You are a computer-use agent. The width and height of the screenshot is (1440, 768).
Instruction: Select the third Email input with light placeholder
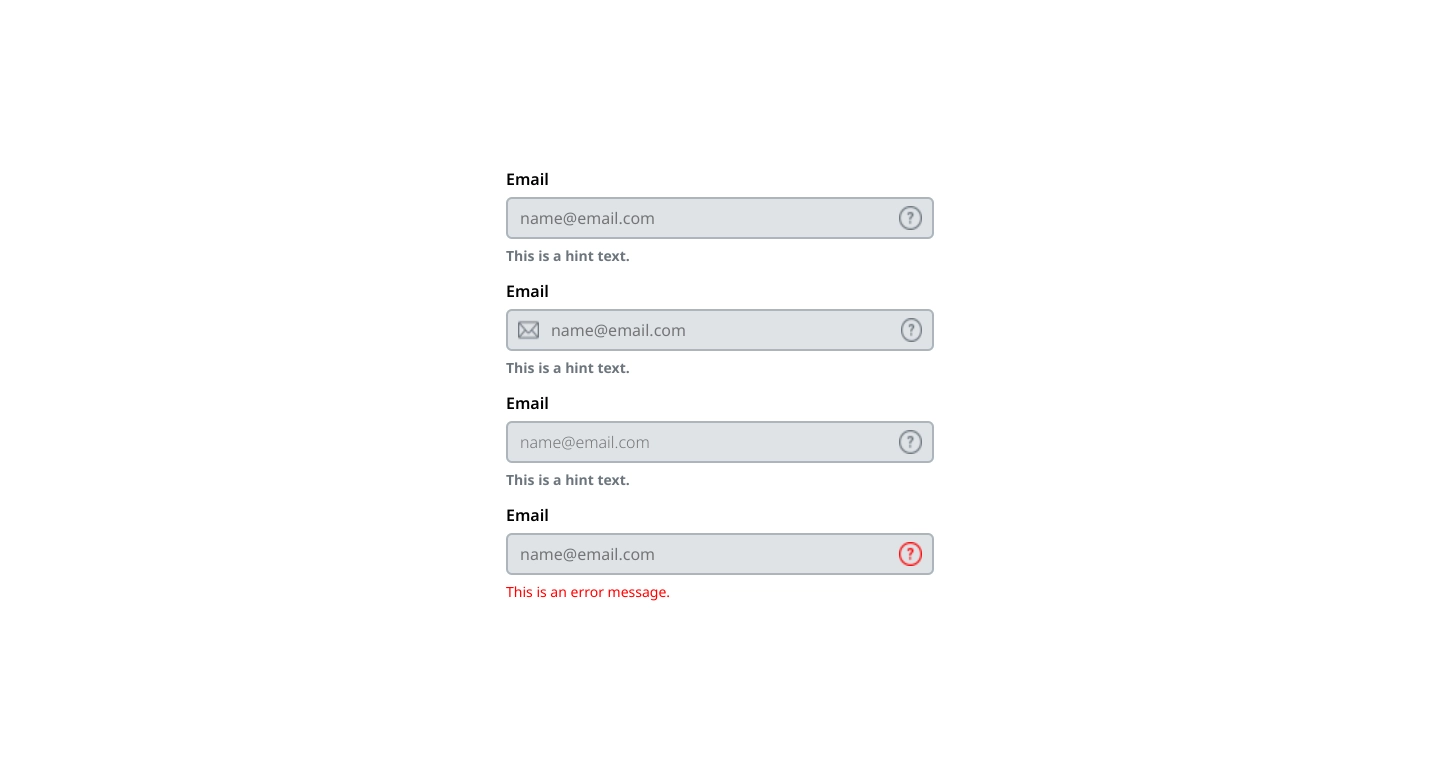pos(720,442)
